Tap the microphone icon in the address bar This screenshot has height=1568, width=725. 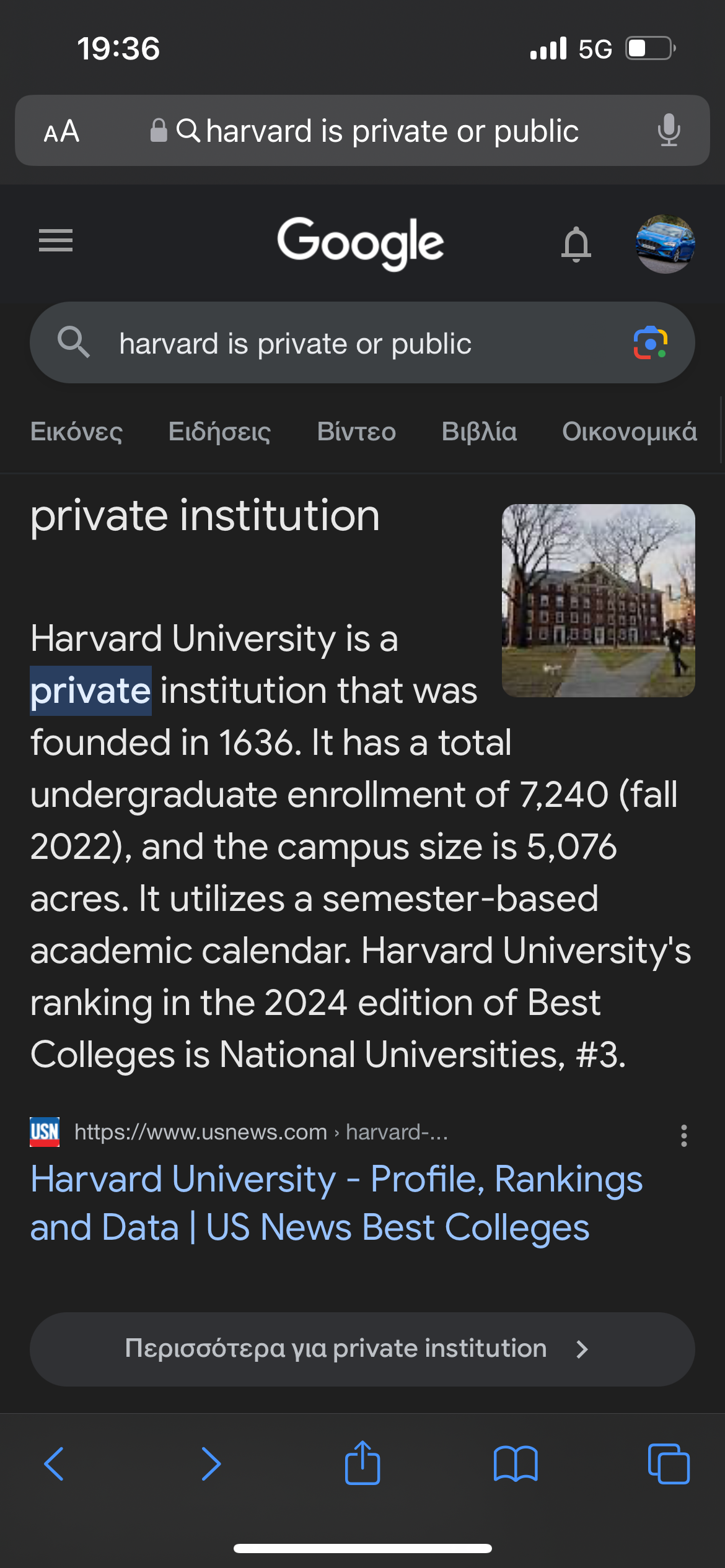tap(669, 131)
